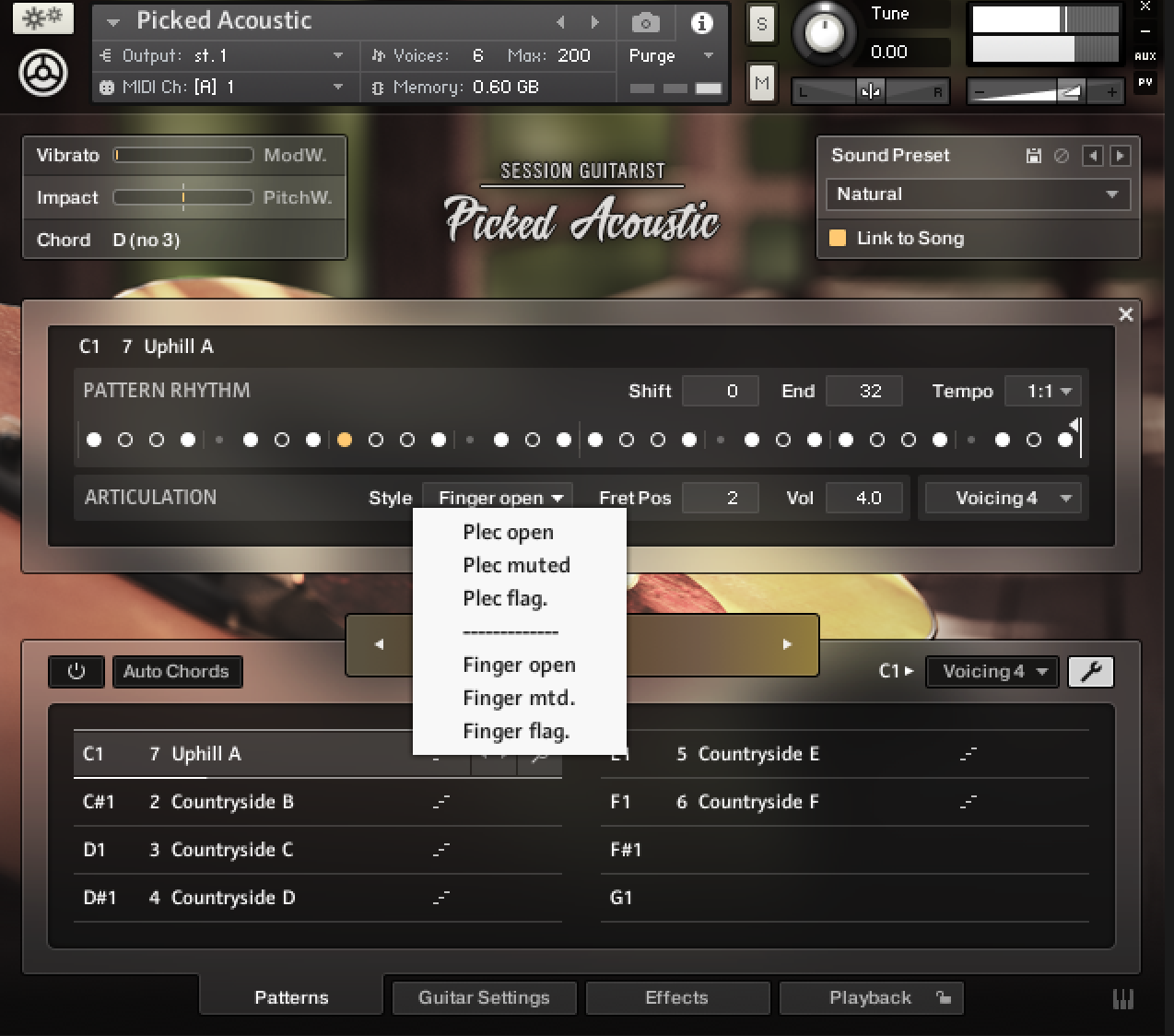Close the pattern editor panel
Viewport: 1174px width, 1036px height.
1126,314
